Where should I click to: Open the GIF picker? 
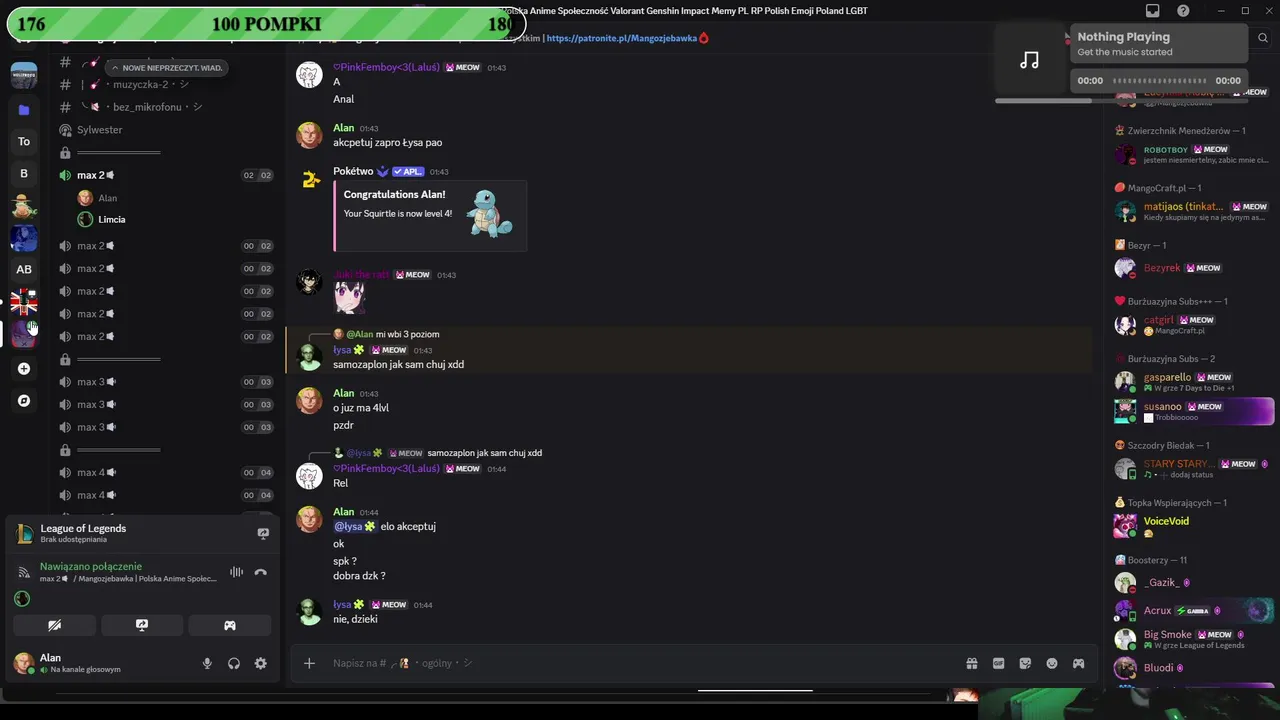[998, 663]
